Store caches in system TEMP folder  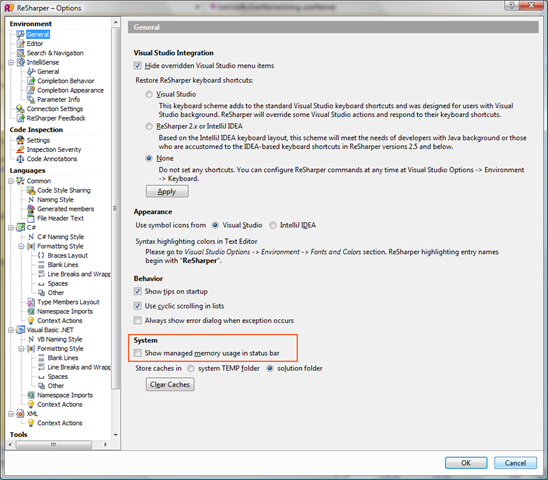191,368
